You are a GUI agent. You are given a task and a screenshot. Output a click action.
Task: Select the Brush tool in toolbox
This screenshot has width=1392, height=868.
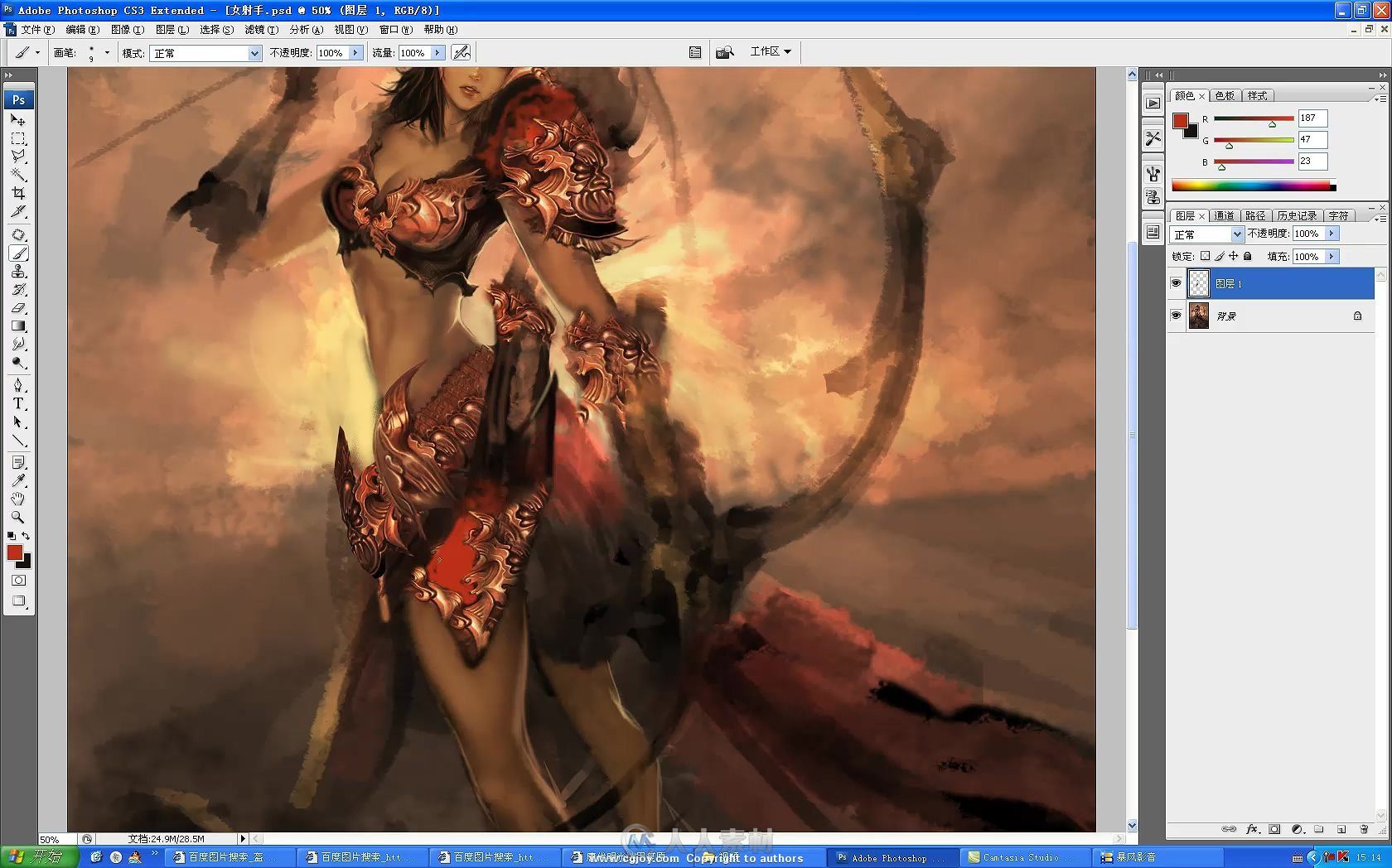click(x=18, y=253)
